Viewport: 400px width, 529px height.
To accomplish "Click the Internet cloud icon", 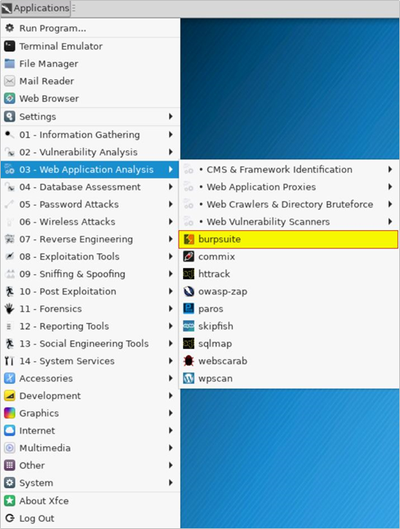I will tap(9, 431).
